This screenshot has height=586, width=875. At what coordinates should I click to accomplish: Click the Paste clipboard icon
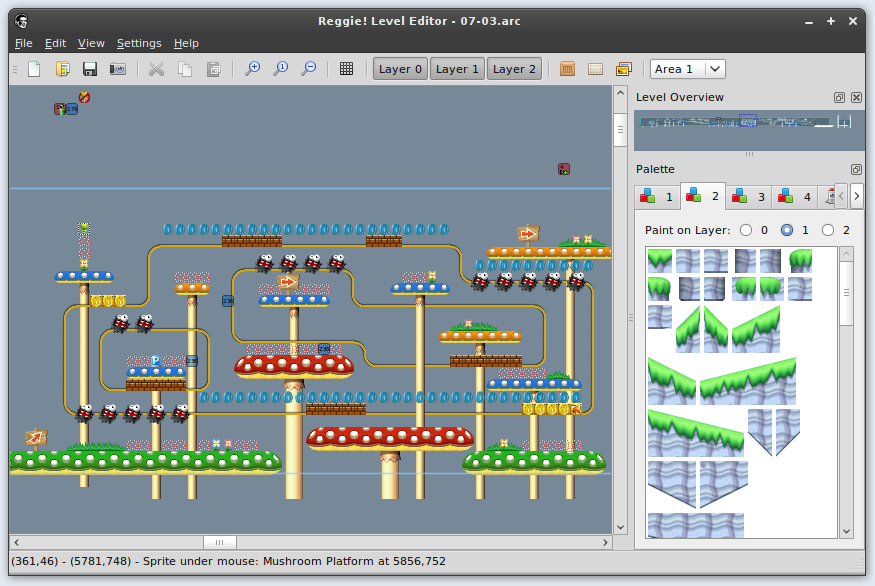click(x=213, y=69)
